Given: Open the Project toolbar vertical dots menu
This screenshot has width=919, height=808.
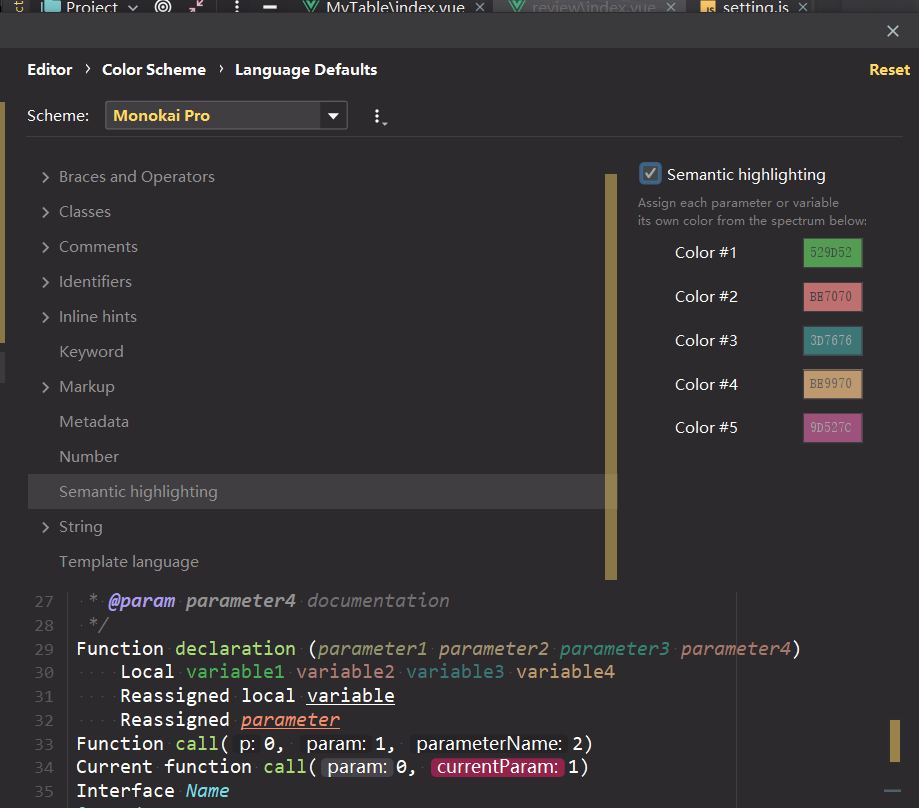Looking at the screenshot, I should coord(237,6).
